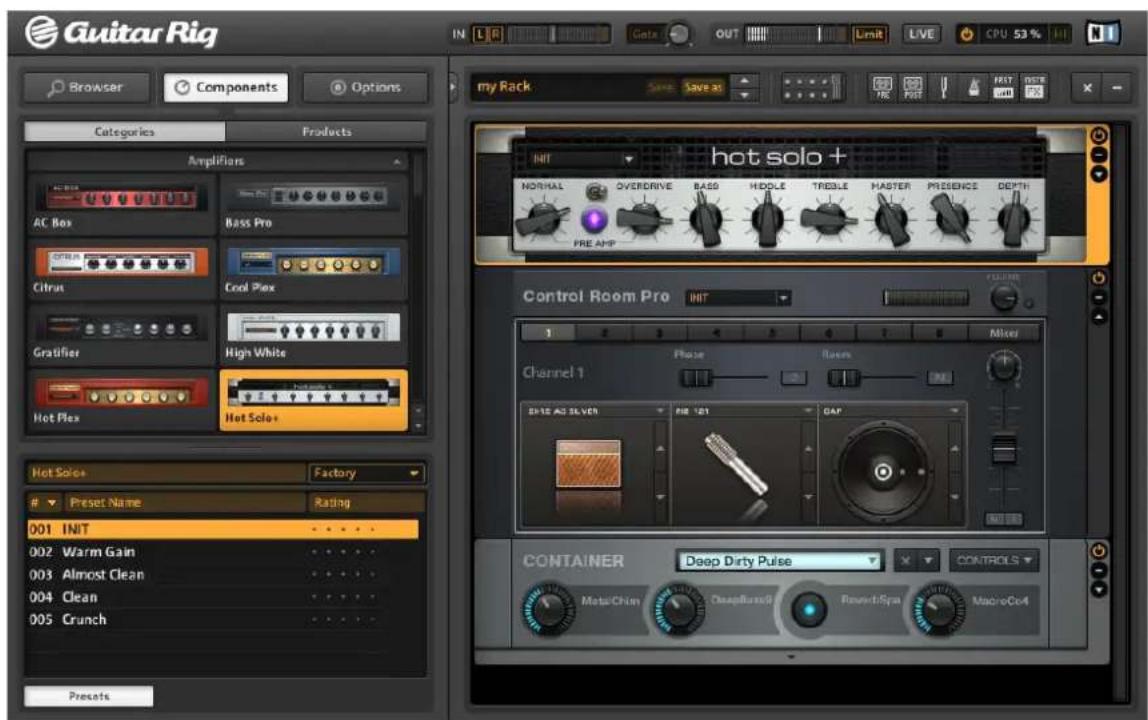Enable the left input channel L
The height and width of the screenshot is (720, 1148).
[480, 34]
